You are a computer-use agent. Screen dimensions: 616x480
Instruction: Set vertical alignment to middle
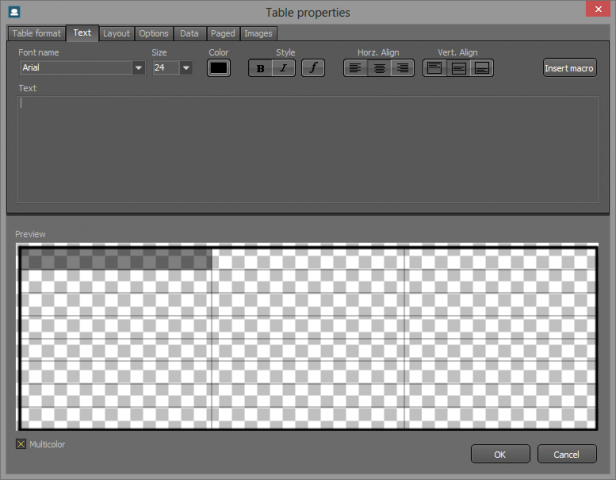click(x=458, y=68)
